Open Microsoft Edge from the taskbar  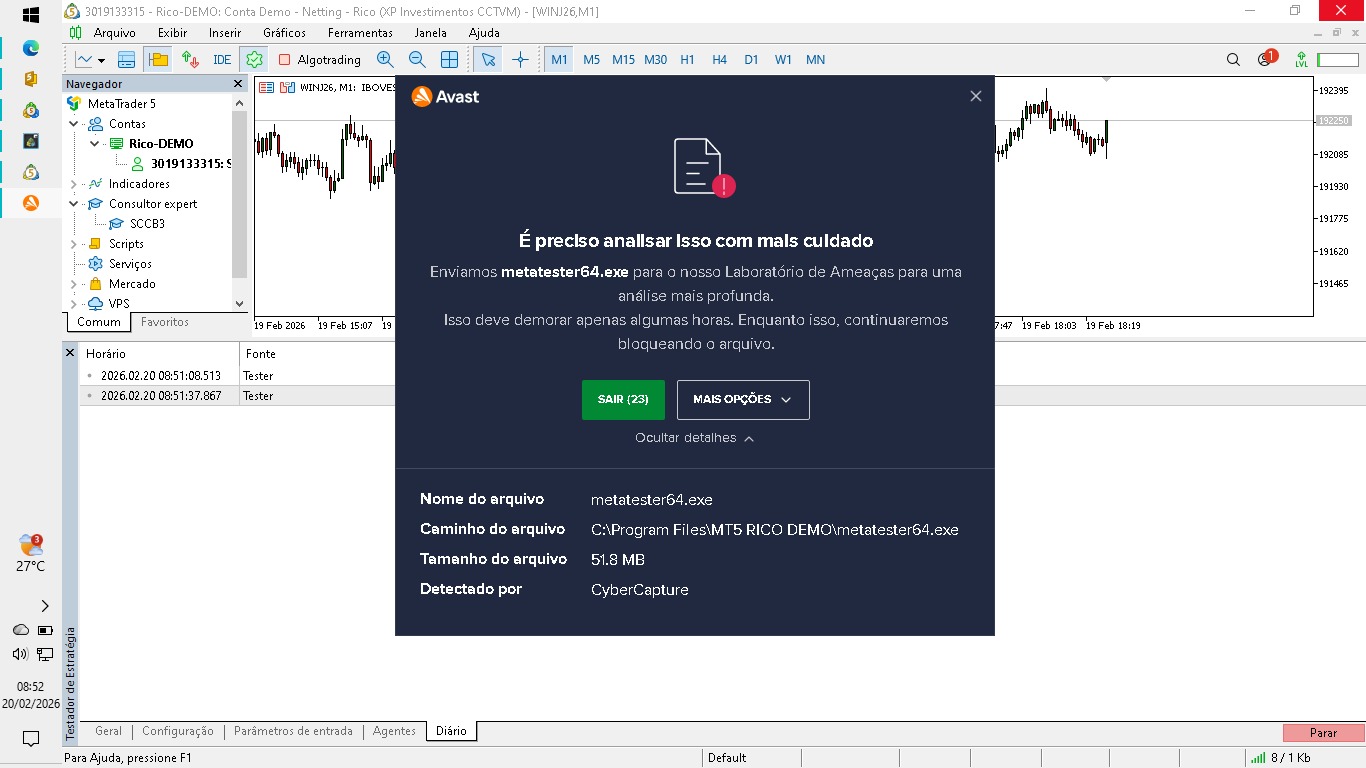31,47
